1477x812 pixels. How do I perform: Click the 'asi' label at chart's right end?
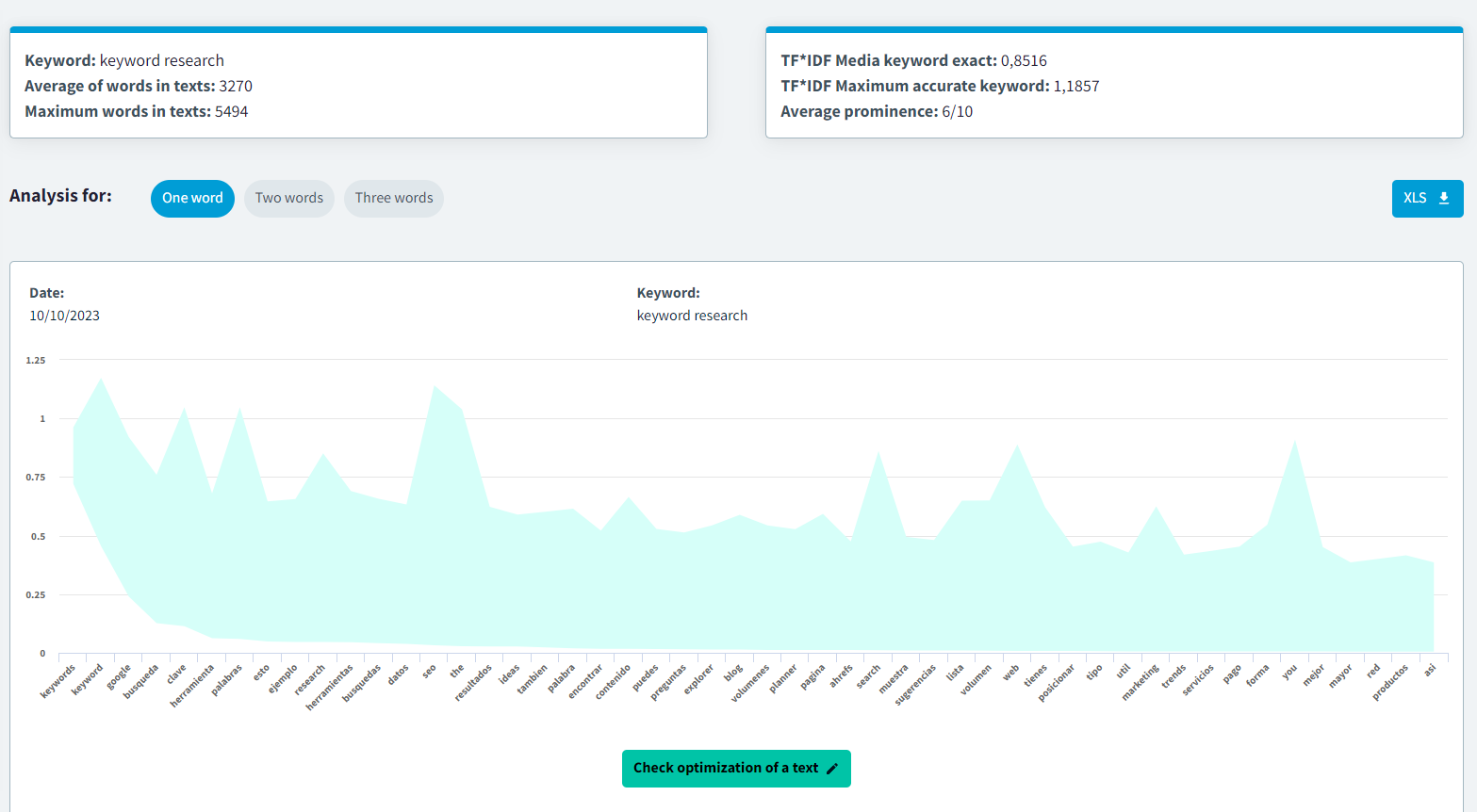[1430, 670]
